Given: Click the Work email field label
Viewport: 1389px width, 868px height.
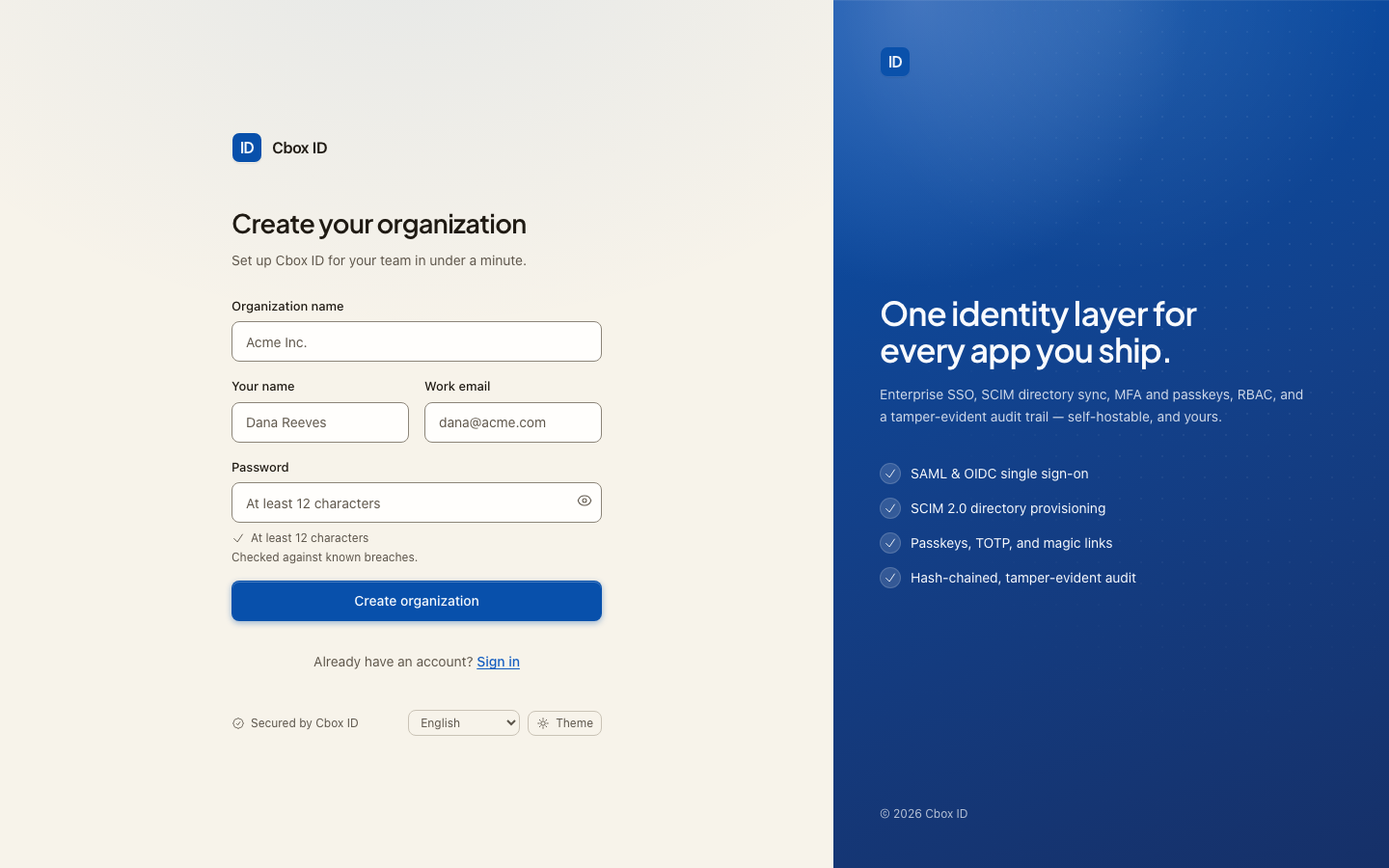Looking at the screenshot, I should click(457, 386).
